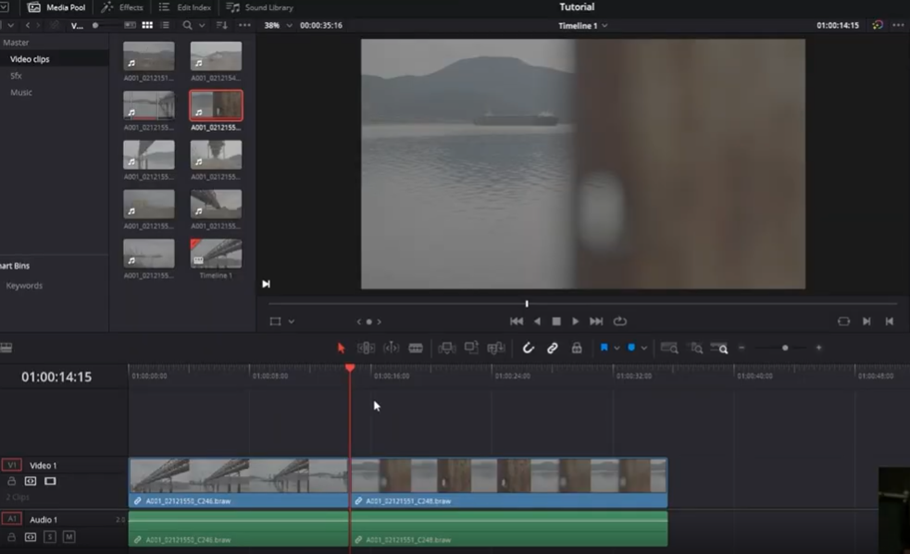This screenshot has height=554, width=910.
Task: Click the Loop playback icon
Action: point(620,321)
